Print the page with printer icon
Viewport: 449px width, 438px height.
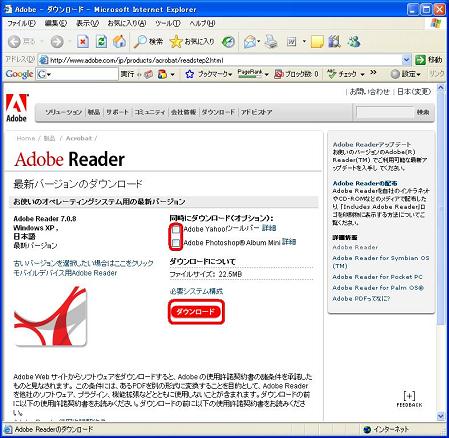pos(271,42)
